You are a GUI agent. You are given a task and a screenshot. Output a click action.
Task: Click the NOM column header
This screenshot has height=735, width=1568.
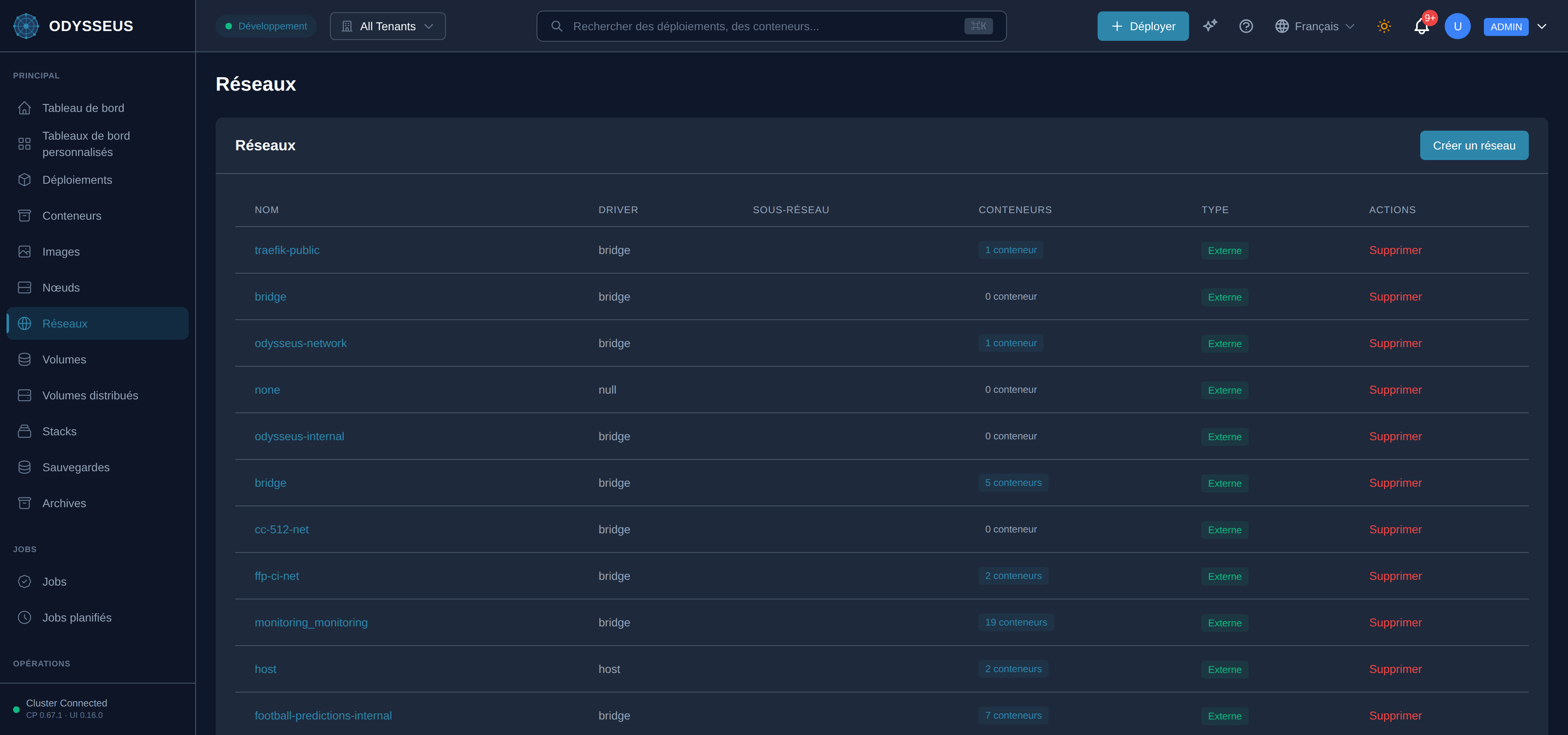click(x=267, y=210)
